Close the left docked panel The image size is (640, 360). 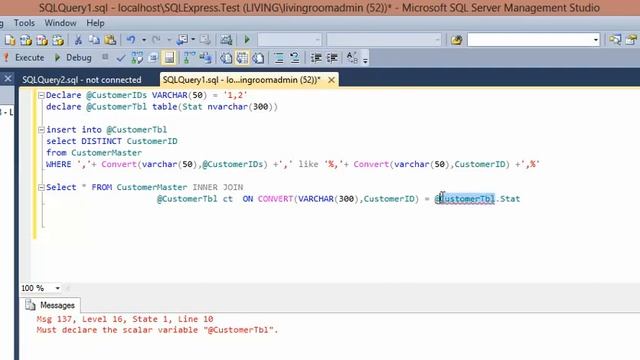(x=8, y=78)
